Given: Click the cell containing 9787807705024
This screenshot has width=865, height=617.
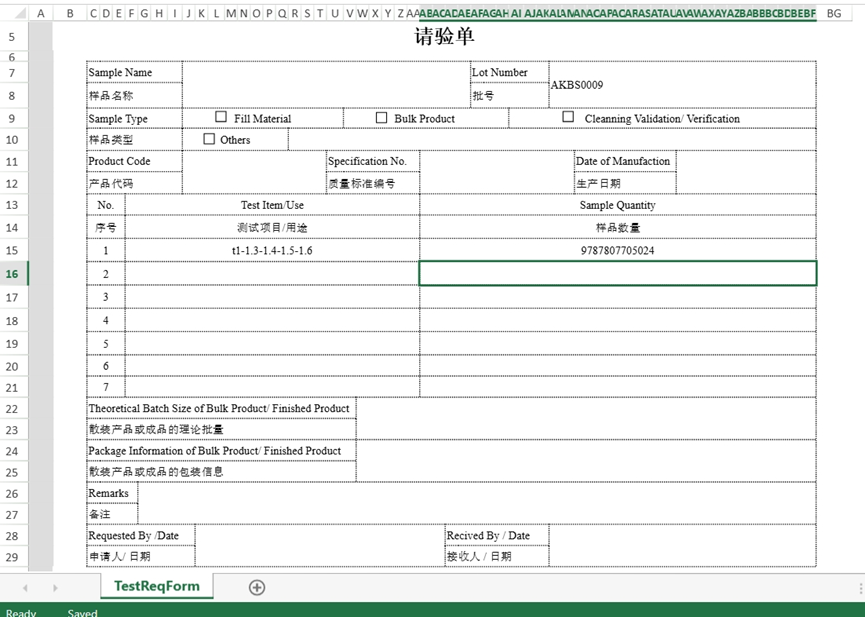Looking at the screenshot, I should [617, 250].
